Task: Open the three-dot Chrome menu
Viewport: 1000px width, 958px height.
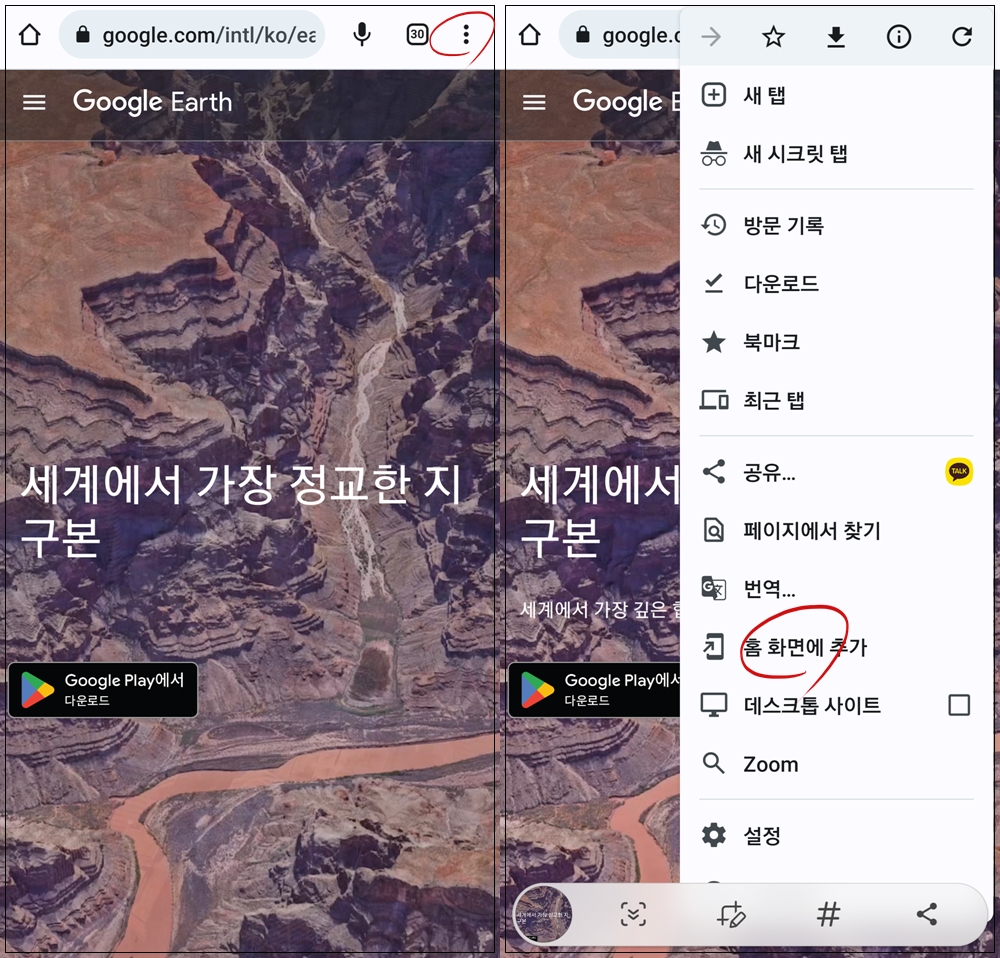Action: pos(466,34)
